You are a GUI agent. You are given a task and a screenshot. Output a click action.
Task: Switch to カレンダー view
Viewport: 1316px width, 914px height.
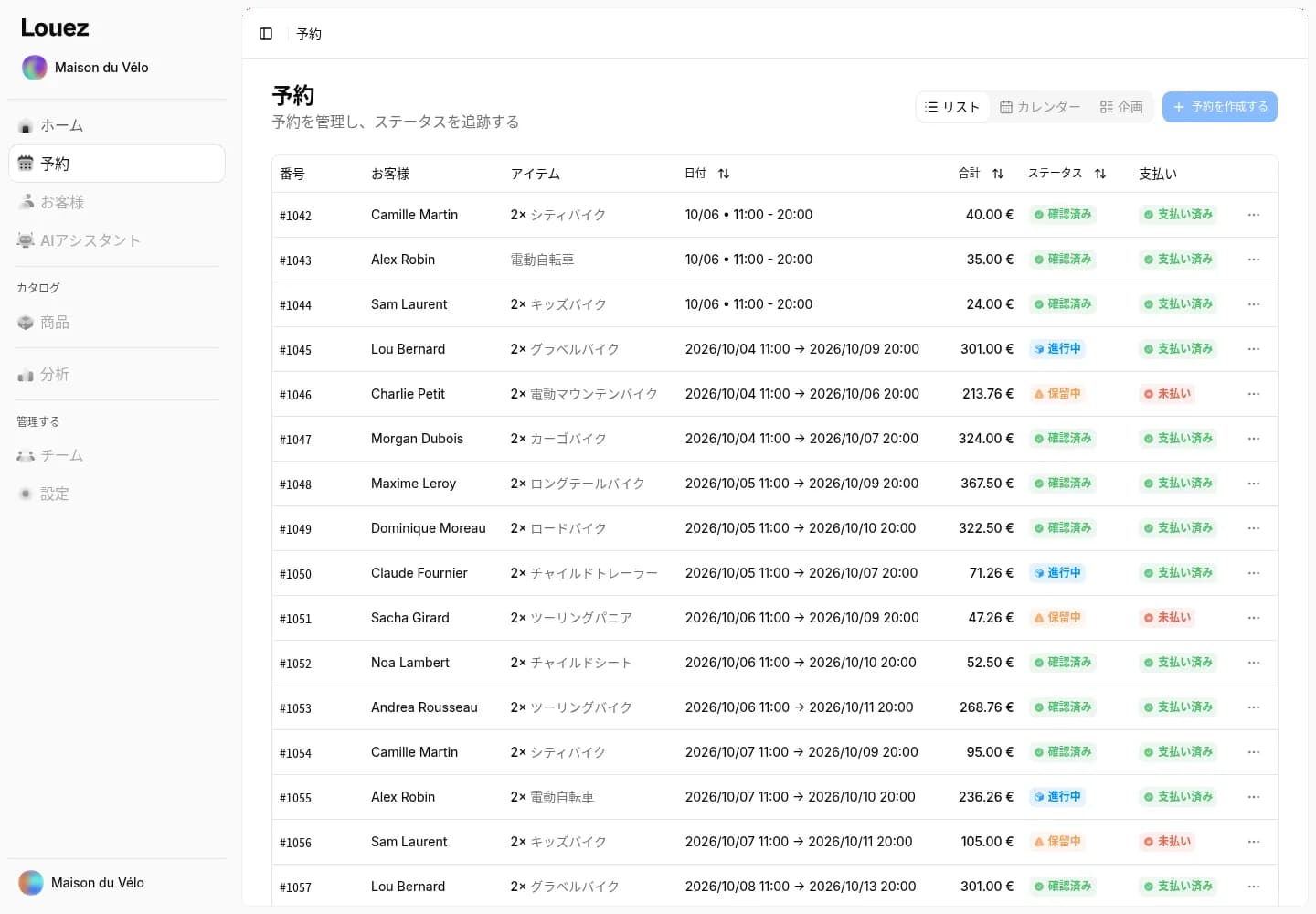tap(1040, 107)
